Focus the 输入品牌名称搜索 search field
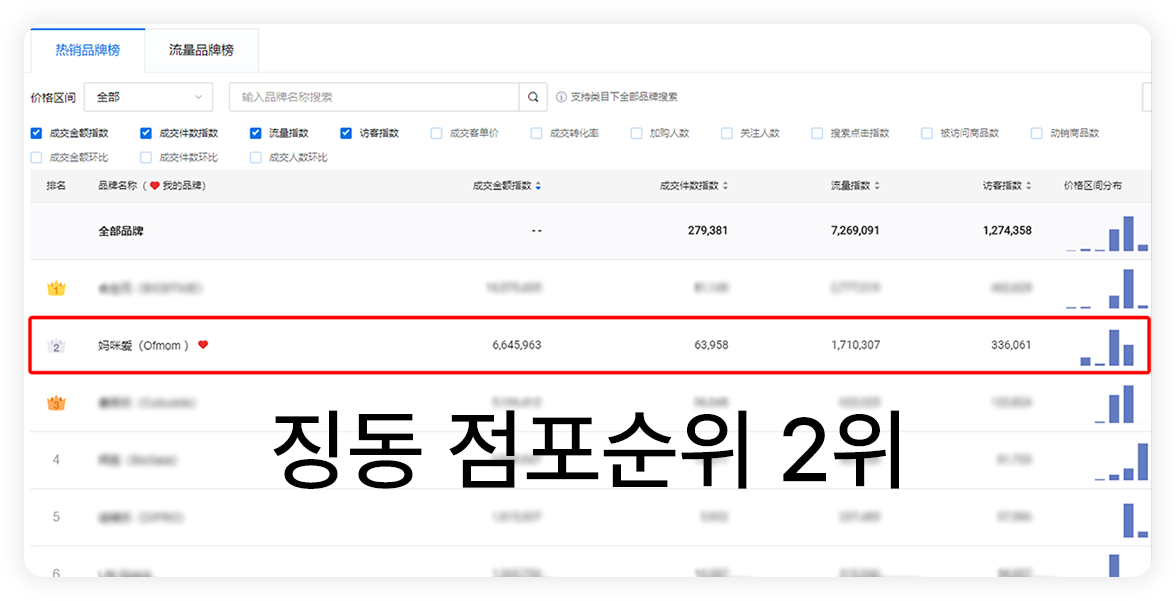The height and width of the screenshot is (601, 1176). pos(374,97)
